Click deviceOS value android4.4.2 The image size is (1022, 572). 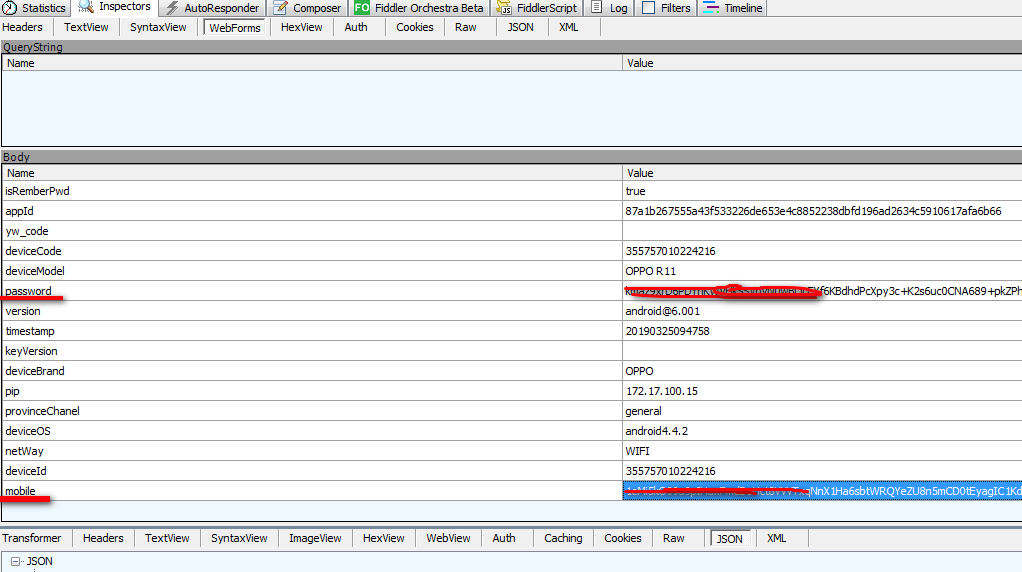coord(822,431)
